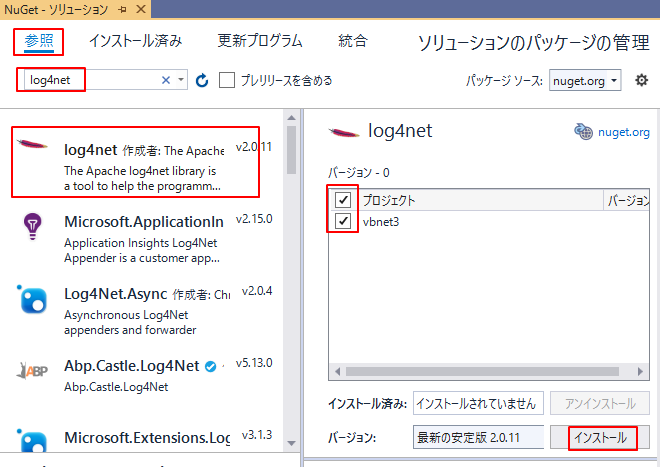Image resolution: width=660 pixels, height=467 pixels.
Task: Click v5.13.0 version of Abp.Castle.Log4Net
Action: [254, 363]
